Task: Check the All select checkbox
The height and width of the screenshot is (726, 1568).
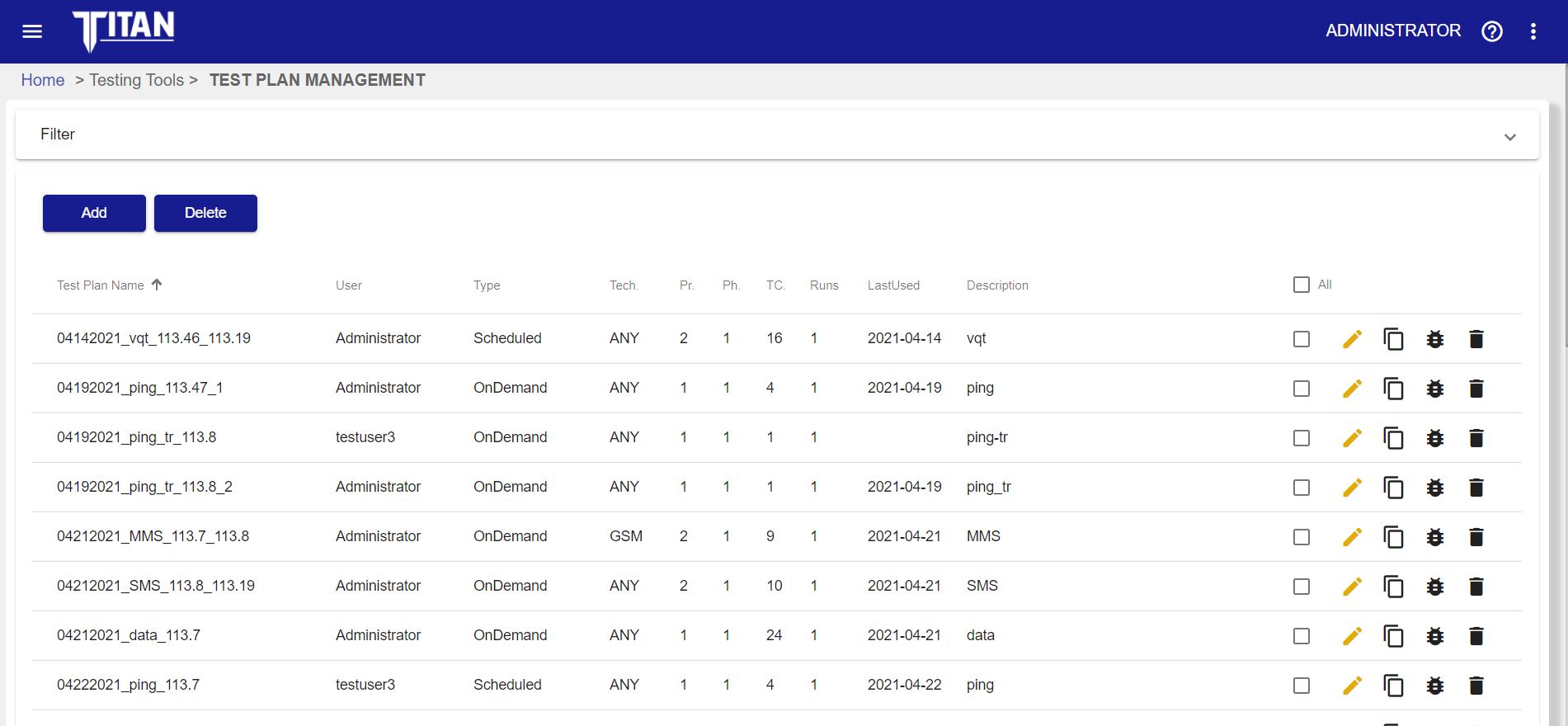Action: 1302,285
